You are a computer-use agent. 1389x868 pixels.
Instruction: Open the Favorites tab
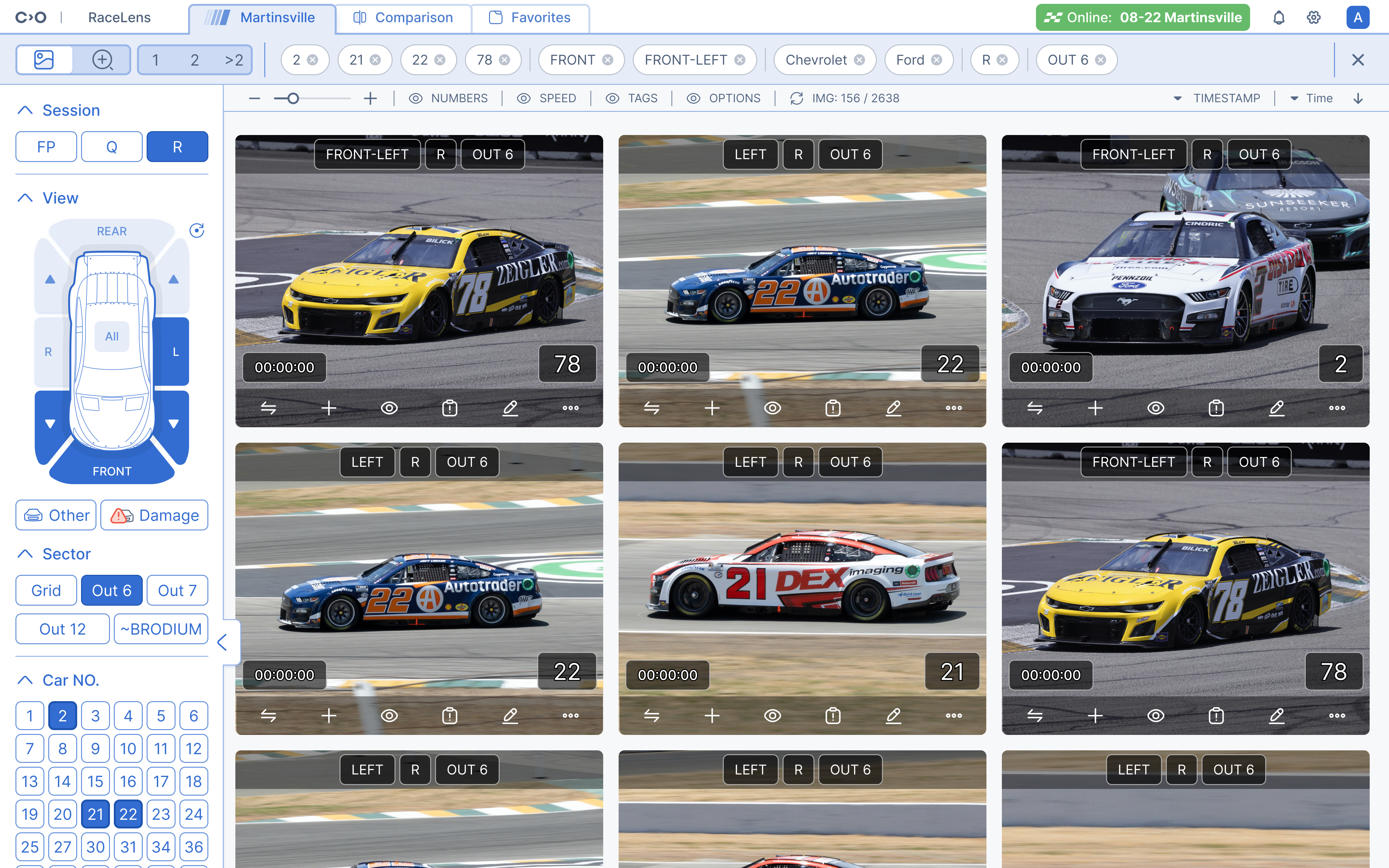click(x=530, y=18)
